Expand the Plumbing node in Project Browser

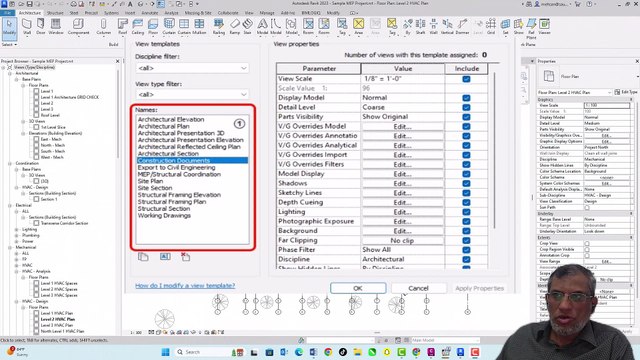(x=16, y=236)
